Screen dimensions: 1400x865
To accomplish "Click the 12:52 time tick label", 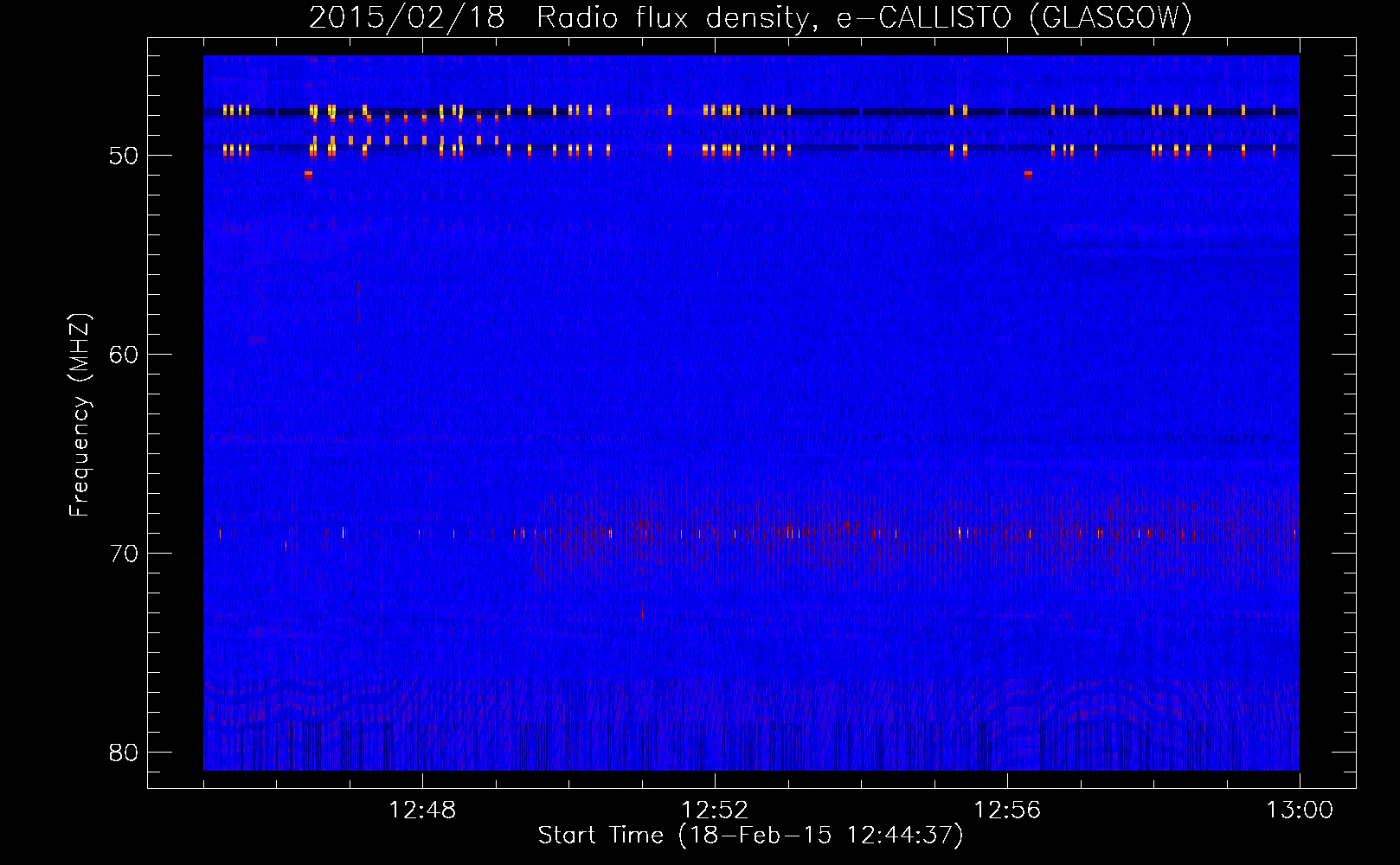I will 715,811.
